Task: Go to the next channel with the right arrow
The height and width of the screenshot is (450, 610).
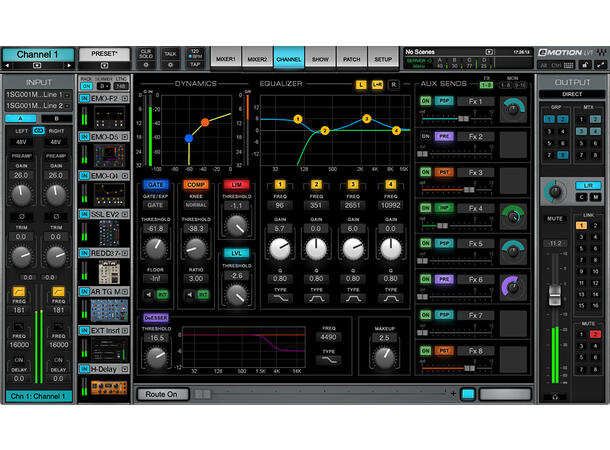Action: coord(69,65)
